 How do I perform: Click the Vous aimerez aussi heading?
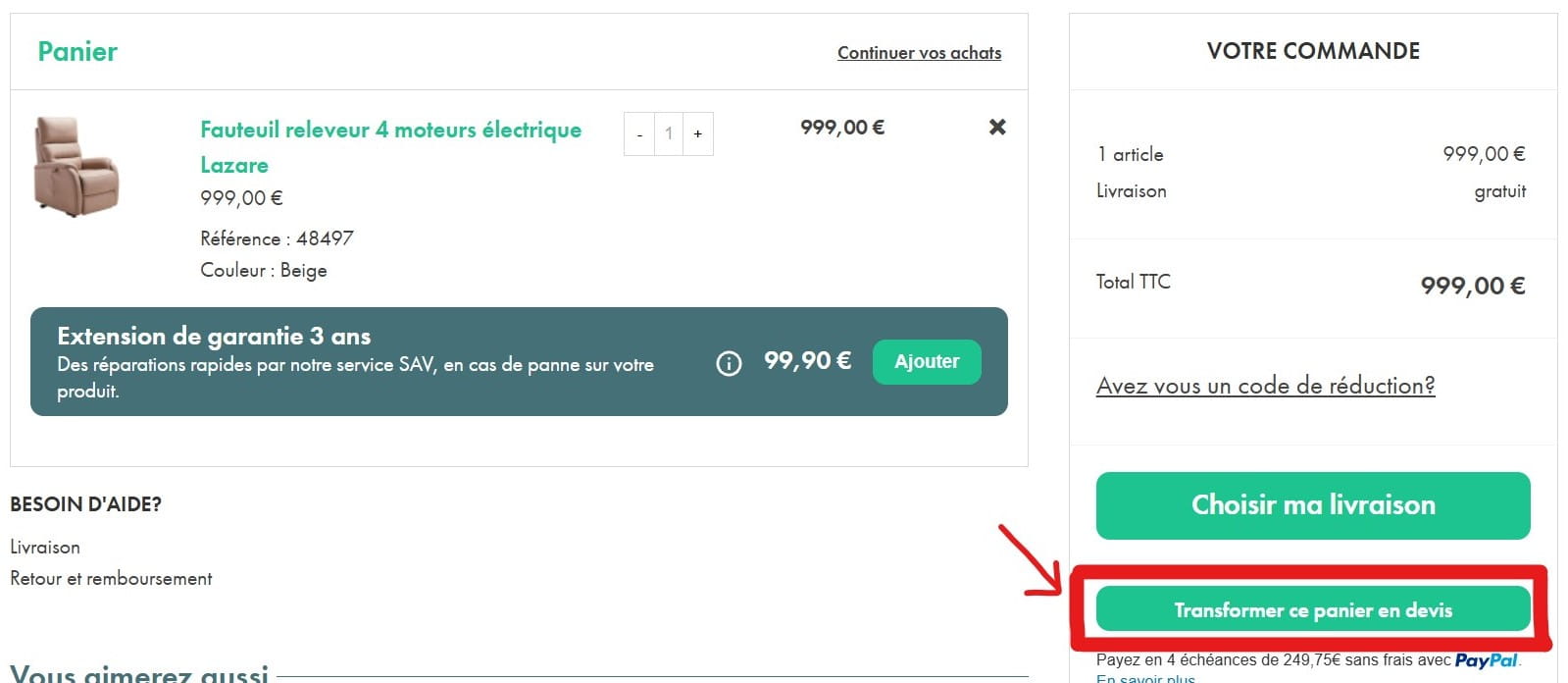[139, 673]
